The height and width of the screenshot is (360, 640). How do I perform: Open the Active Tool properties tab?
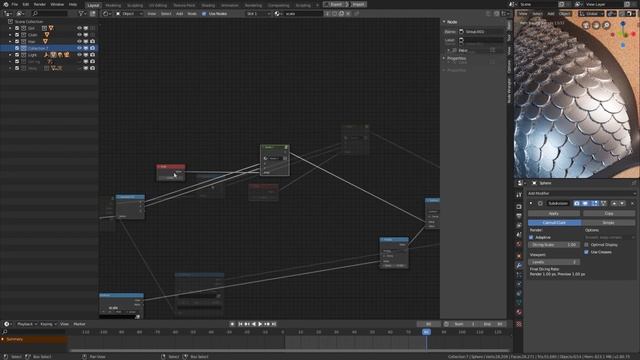[x=519, y=195]
